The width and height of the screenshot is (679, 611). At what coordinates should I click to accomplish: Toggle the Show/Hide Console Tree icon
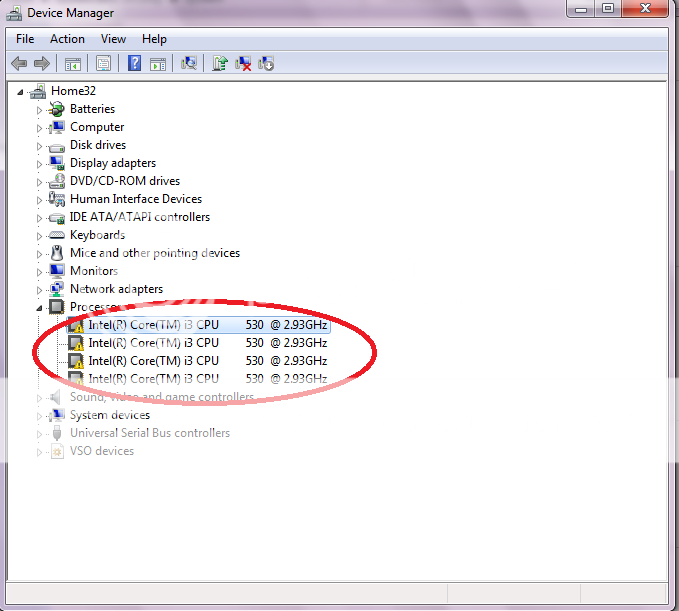click(73, 63)
